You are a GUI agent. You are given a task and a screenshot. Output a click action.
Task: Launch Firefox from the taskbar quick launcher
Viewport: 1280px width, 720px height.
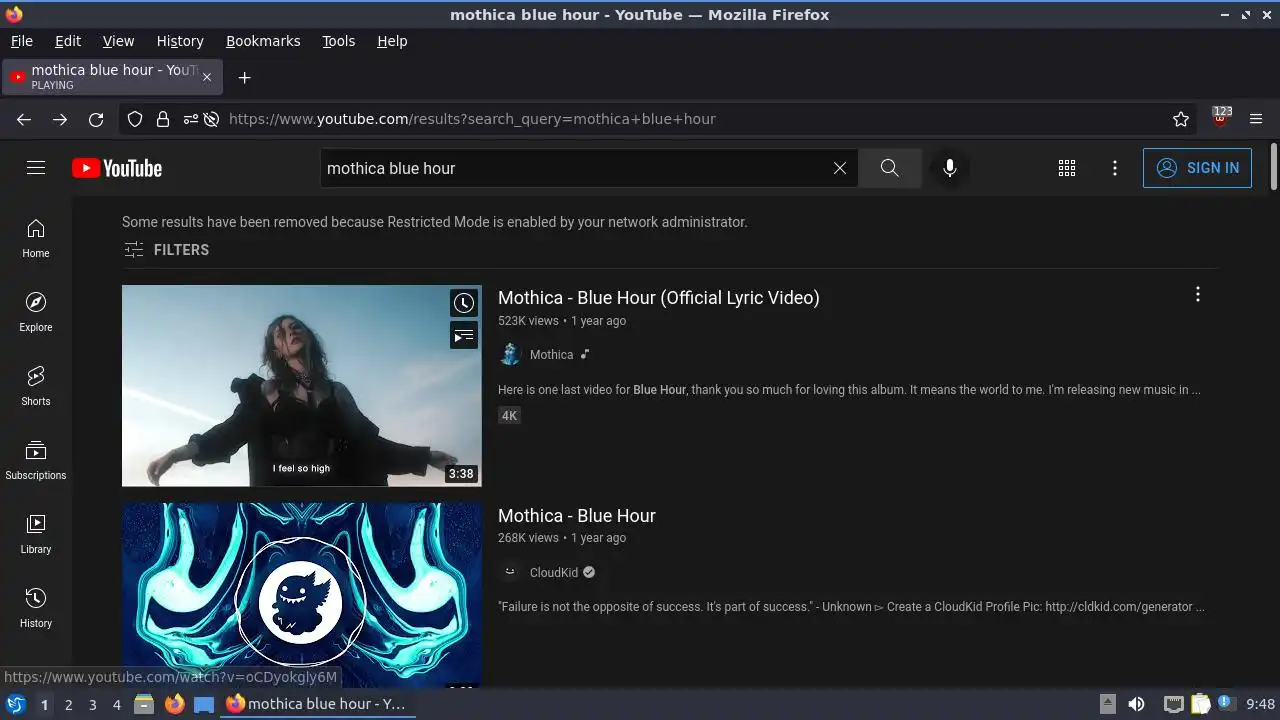(174, 704)
